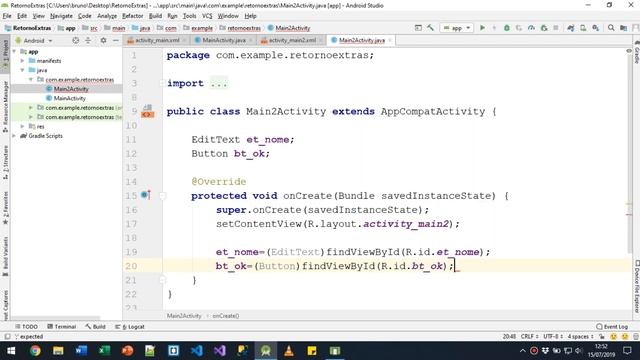The image size is (640, 360).
Task: Open Microsoft Word from the taskbar
Action: (x=81, y=351)
